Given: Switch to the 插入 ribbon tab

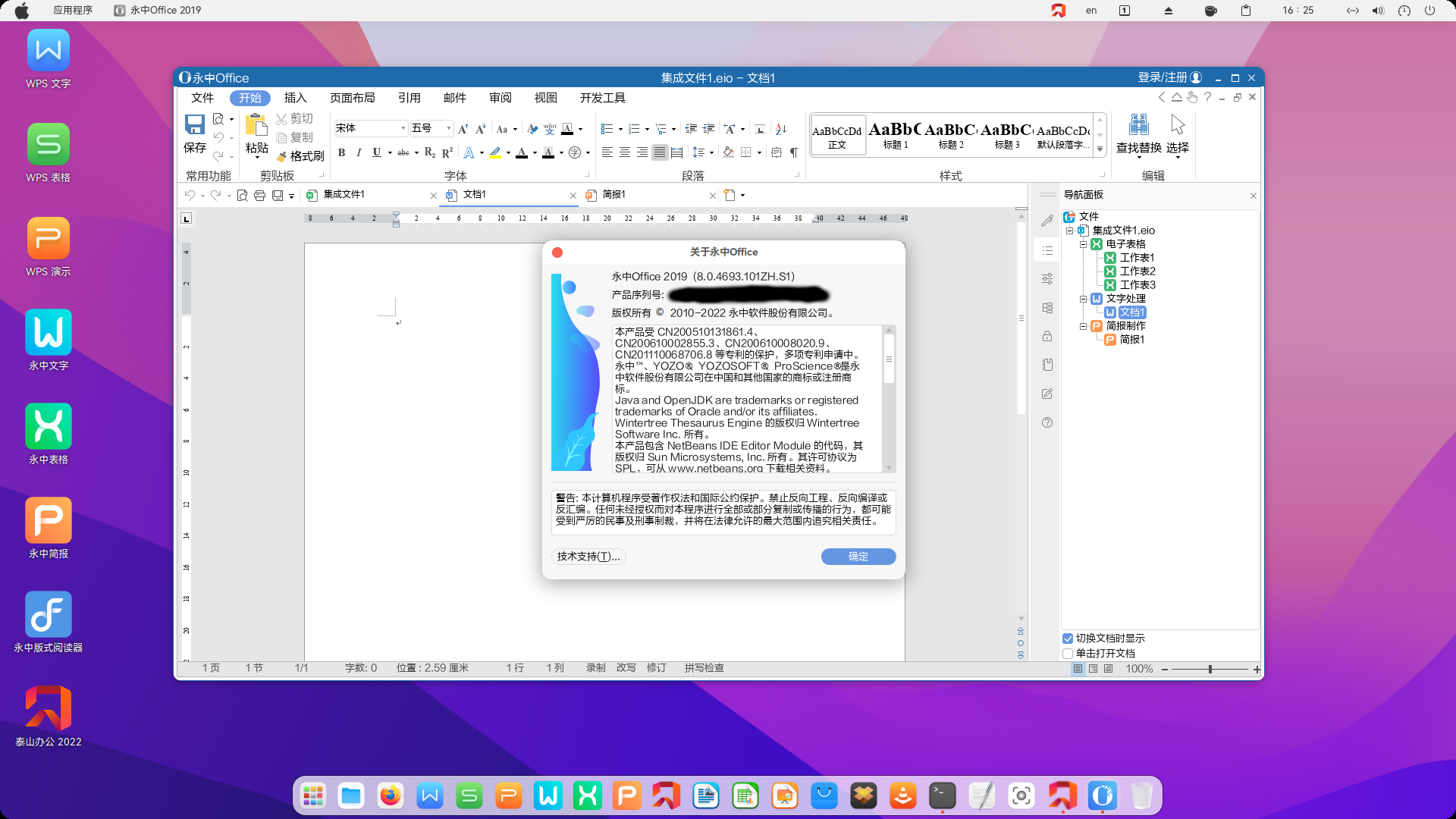Looking at the screenshot, I should pos(296,98).
